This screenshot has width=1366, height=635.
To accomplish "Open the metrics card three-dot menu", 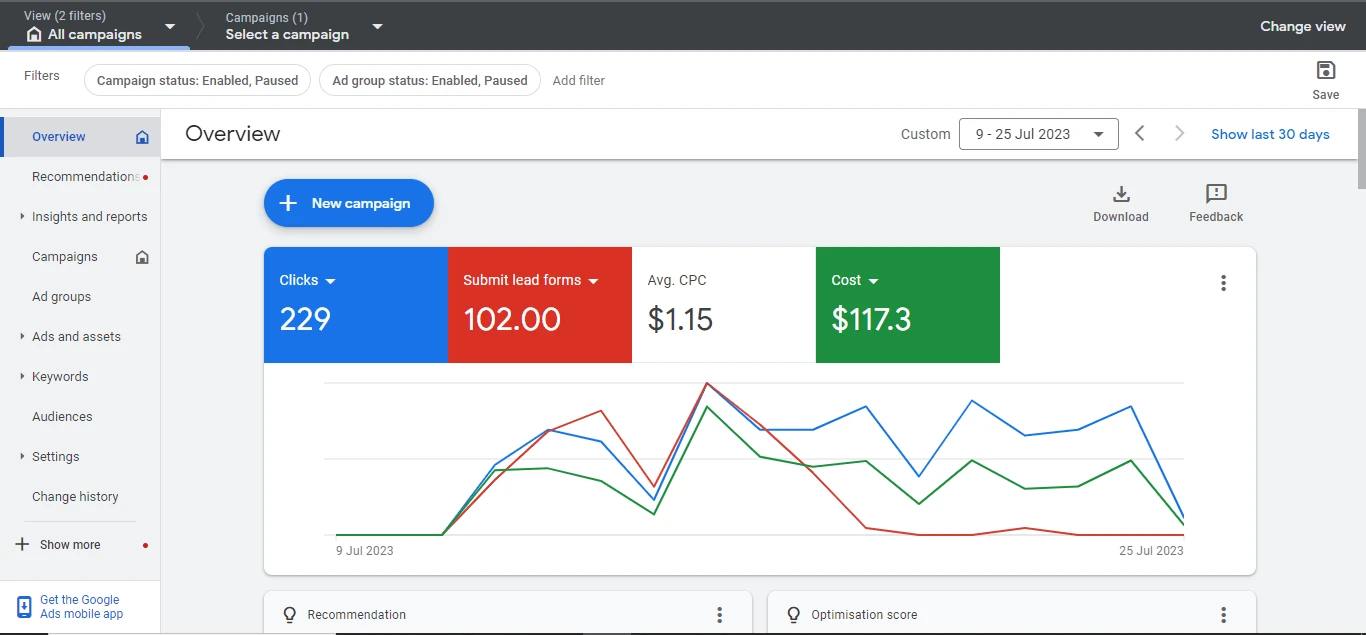I will tap(1223, 283).
